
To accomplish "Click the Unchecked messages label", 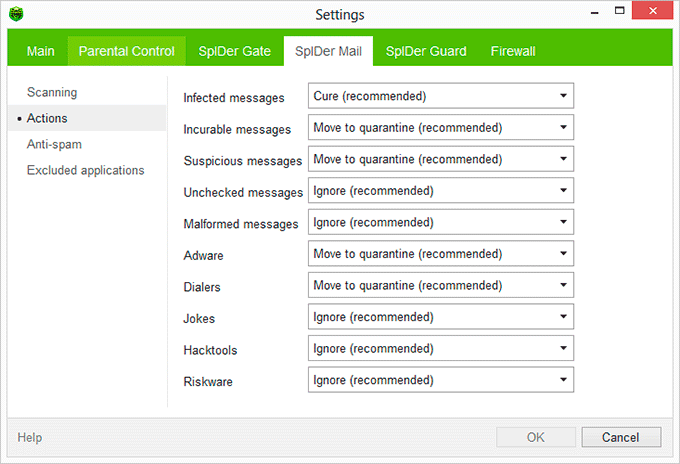I will click(243, 193).
